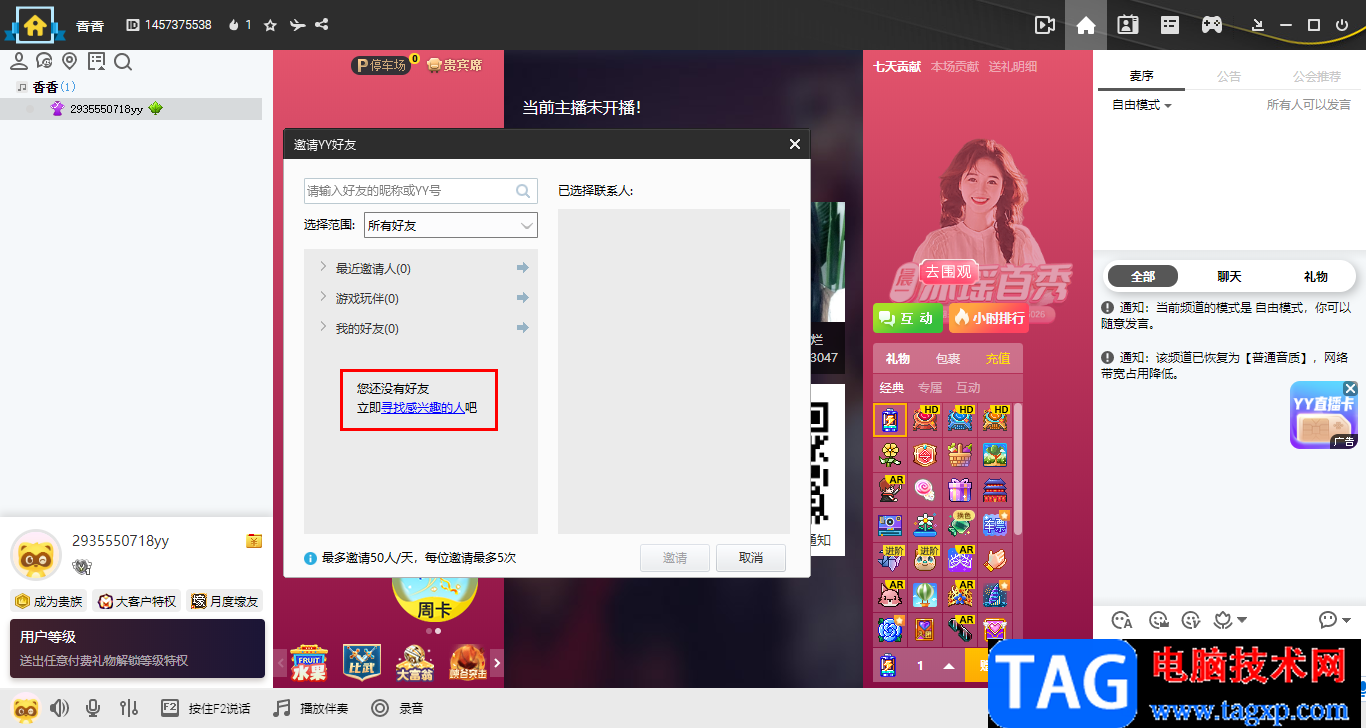This screenshot has width=1366, height=728.
Task: Select the hot air balloon gift icon
Action: click(925, 594)
